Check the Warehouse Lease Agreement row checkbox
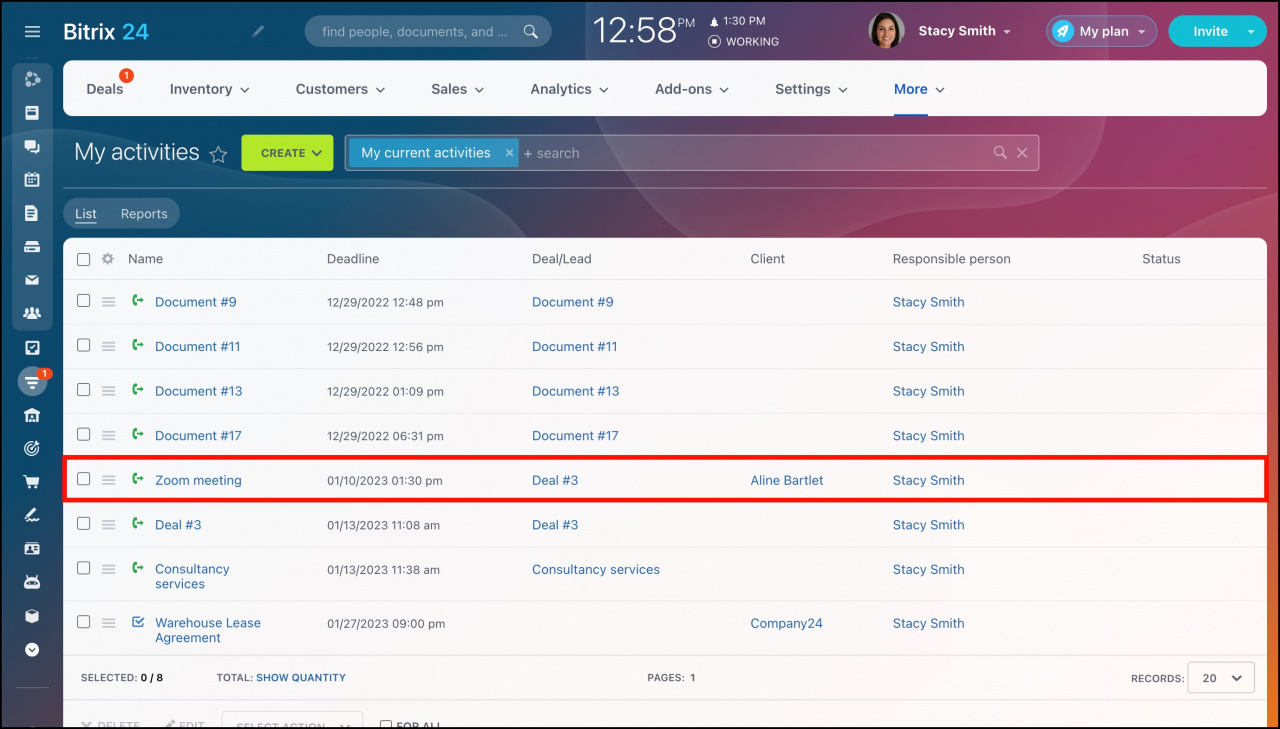 coord(84,622)
